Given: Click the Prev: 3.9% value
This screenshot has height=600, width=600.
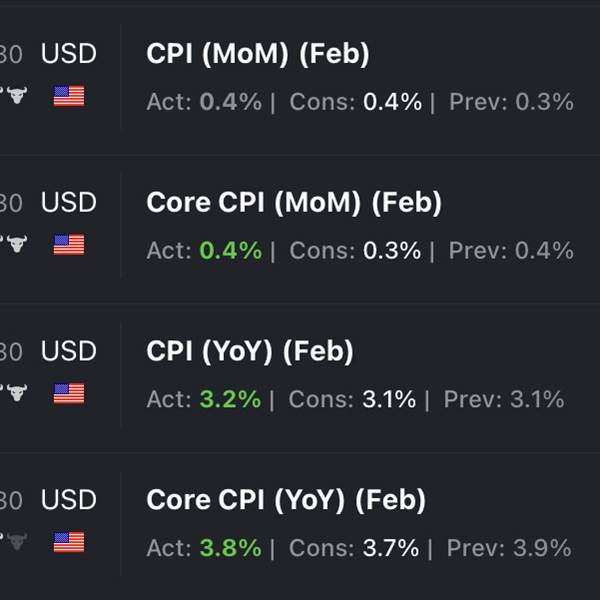Looking at the screenshot, I should 509,548.
